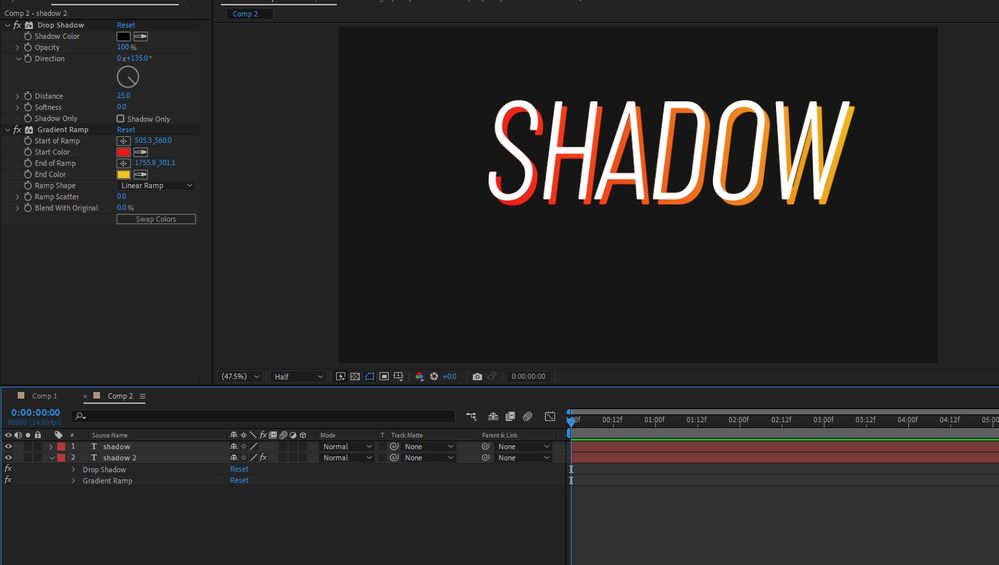The image size is (999, 565).
Task: Toggle the Distance stopwatch icon
Action: tap(28, 96)
